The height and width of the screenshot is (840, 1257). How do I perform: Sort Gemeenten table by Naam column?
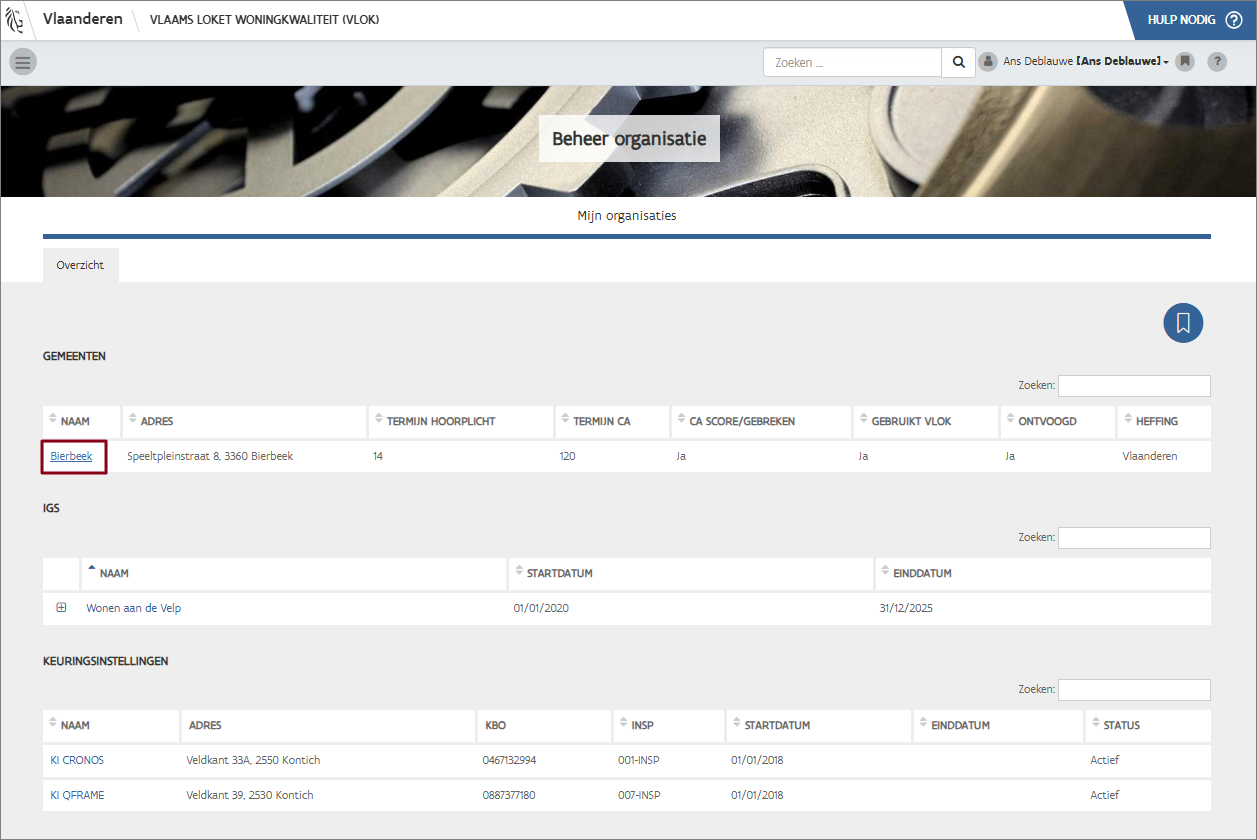75,422
